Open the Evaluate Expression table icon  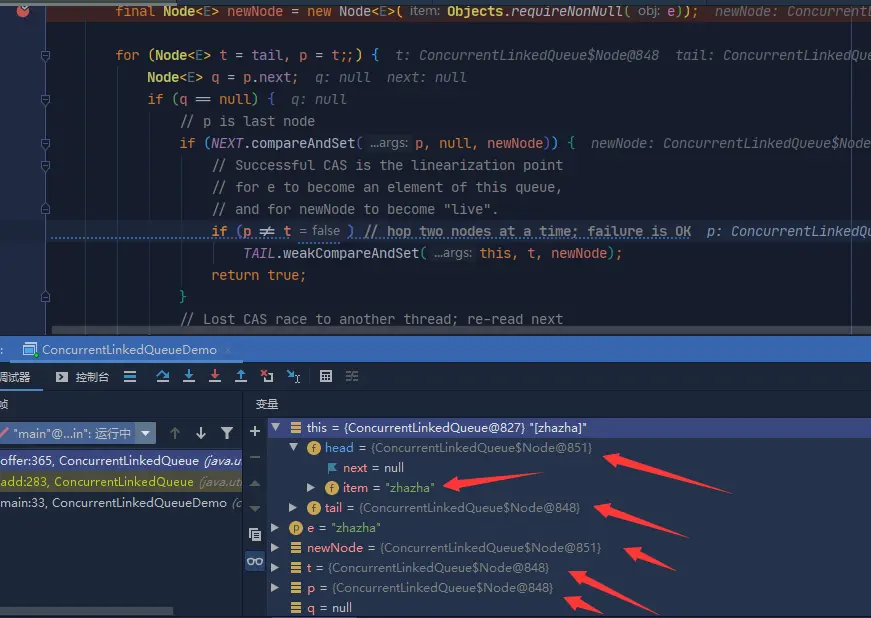[326, 376]
